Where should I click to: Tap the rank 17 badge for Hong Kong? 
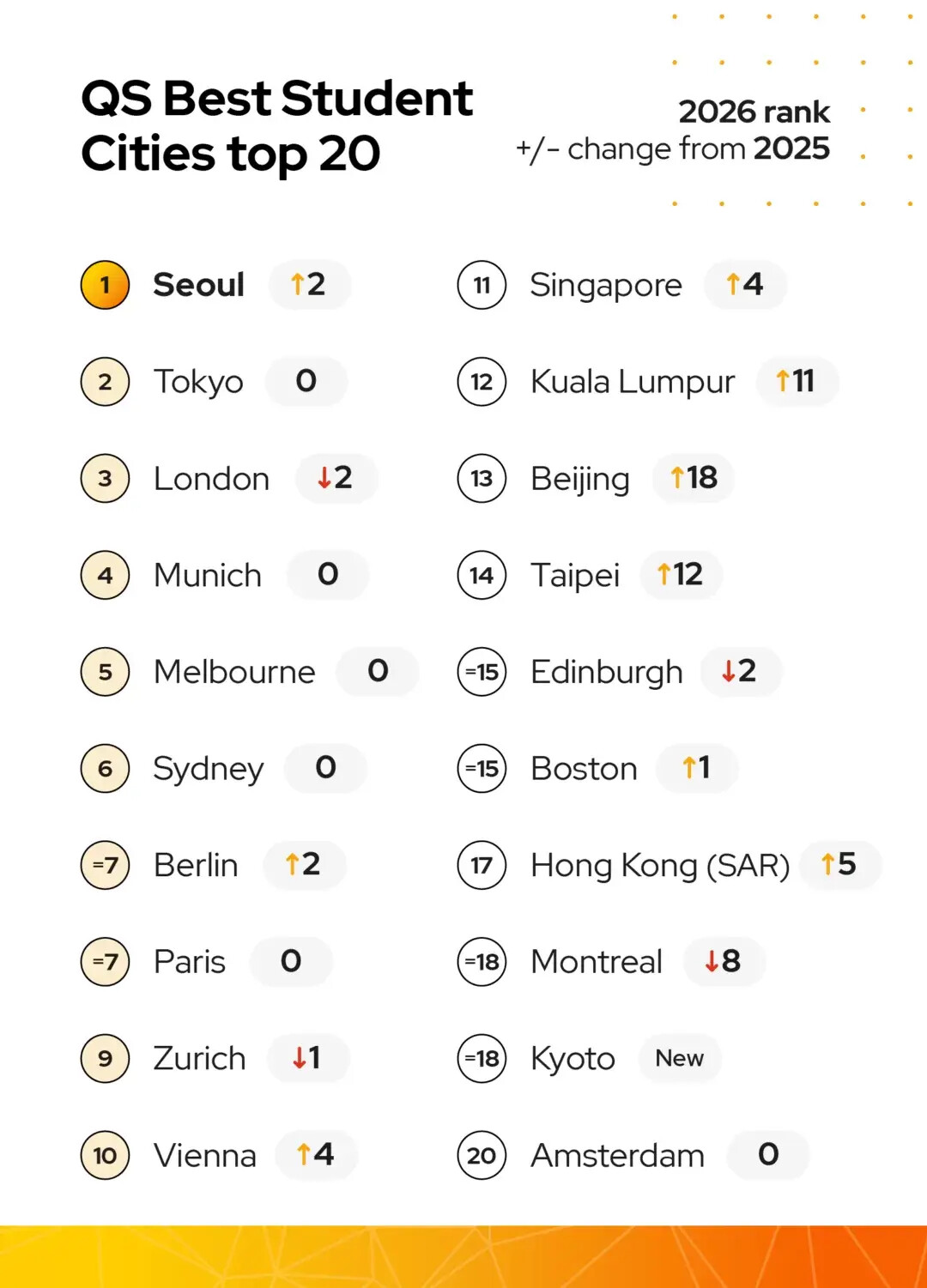point(482,865)
